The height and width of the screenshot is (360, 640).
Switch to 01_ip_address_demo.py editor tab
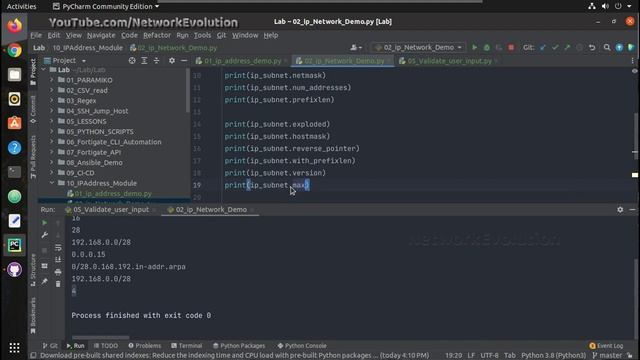coord(242,61)
